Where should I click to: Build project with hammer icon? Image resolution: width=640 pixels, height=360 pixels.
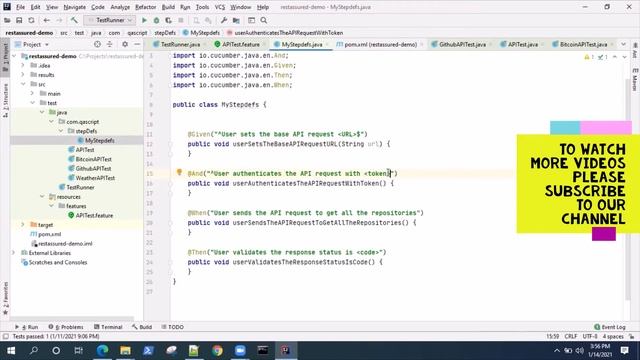pos(74,20)
